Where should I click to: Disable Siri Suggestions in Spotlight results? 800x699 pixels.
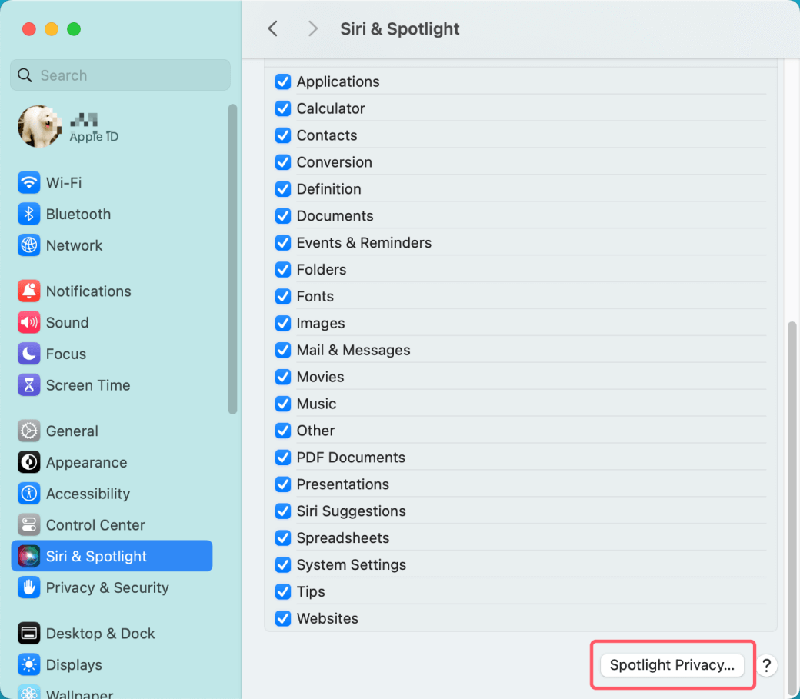[x=283, y=511]
